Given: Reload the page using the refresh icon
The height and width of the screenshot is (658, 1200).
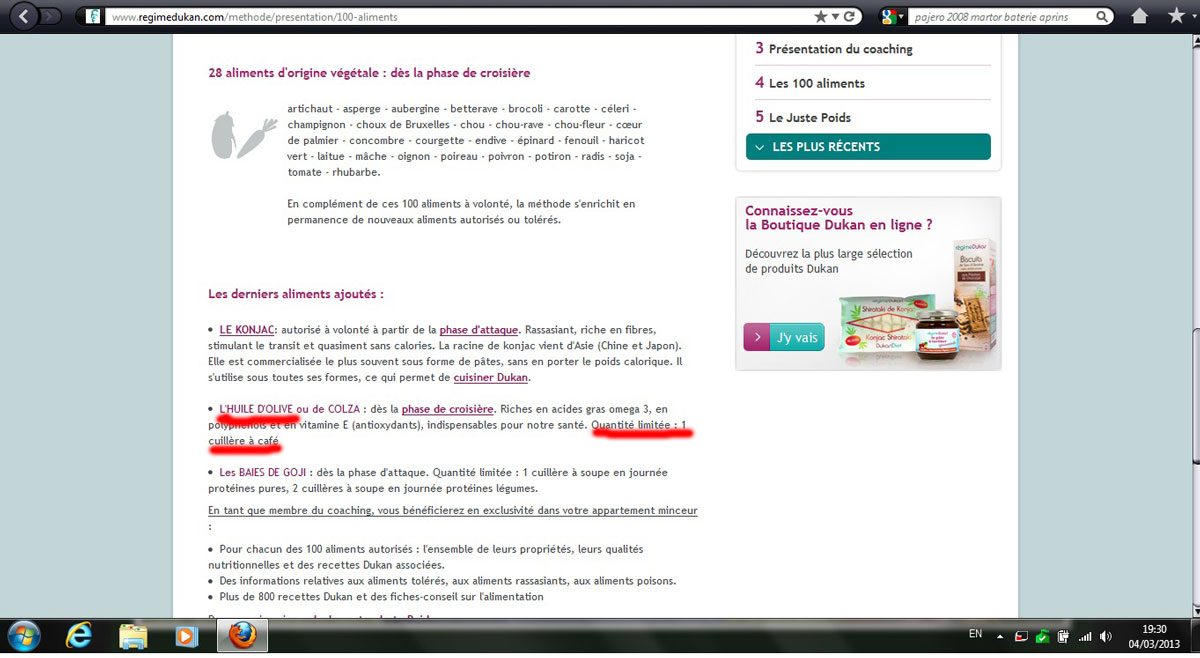Looking at the screenshot, I should point(850,17).
